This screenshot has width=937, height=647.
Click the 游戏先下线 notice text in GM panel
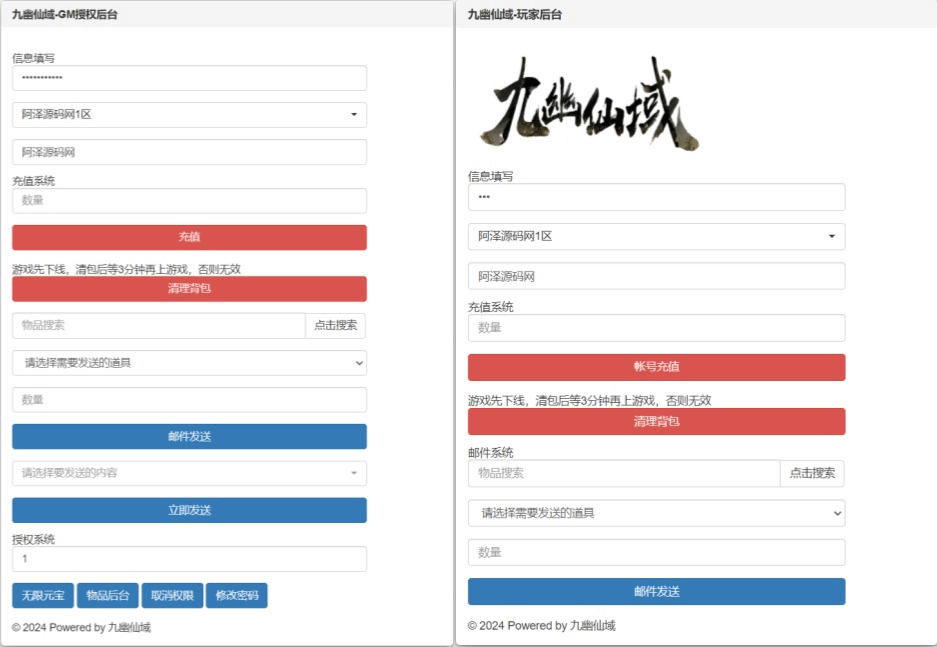126,269
